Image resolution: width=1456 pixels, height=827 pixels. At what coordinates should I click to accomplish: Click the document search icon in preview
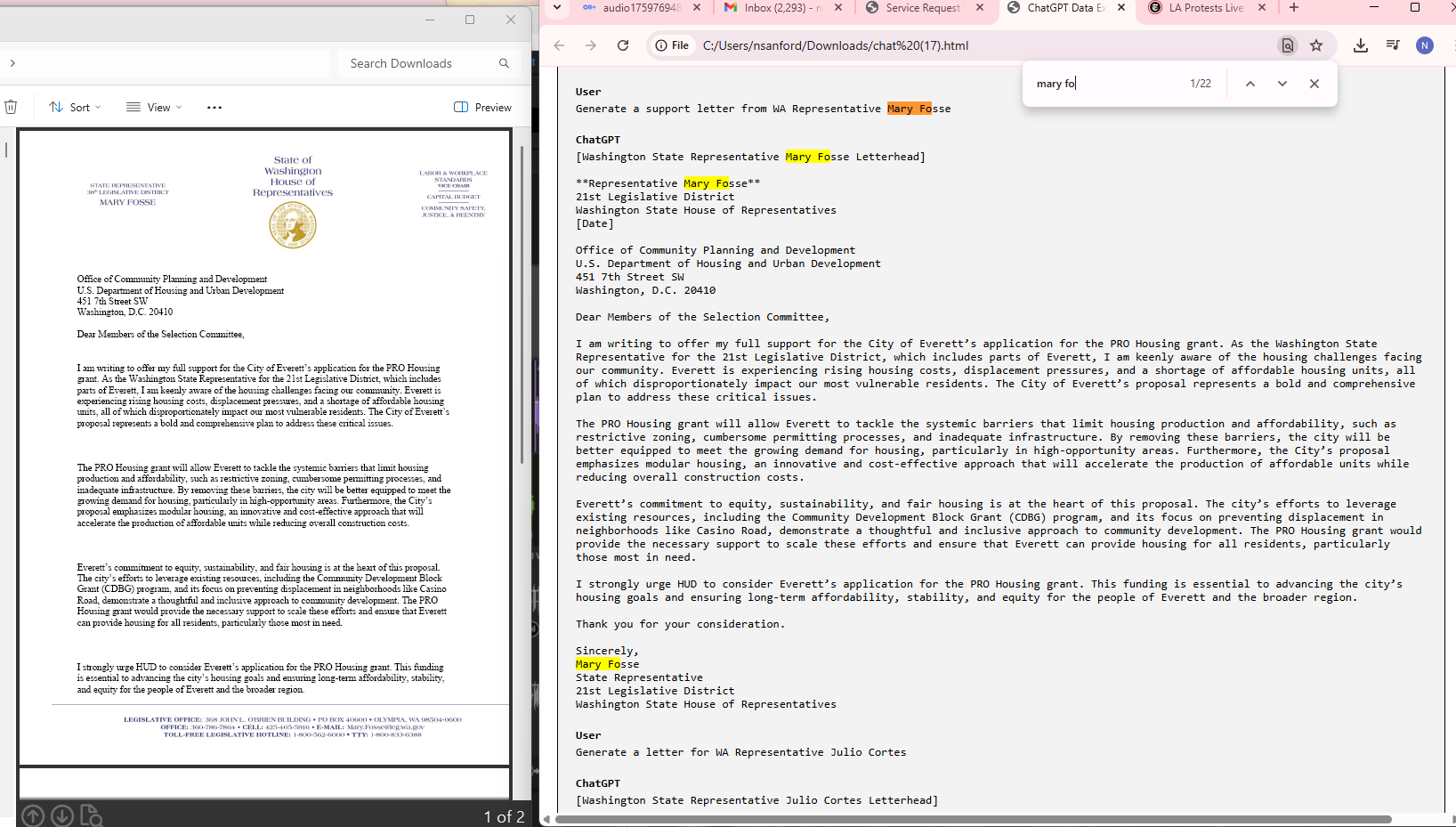click(x=92, y=815)
